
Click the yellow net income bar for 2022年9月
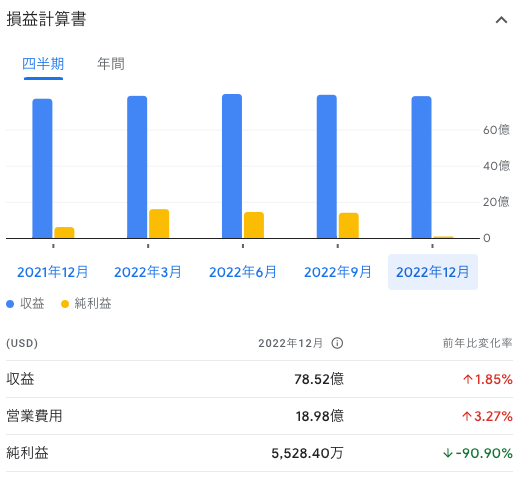349,225
